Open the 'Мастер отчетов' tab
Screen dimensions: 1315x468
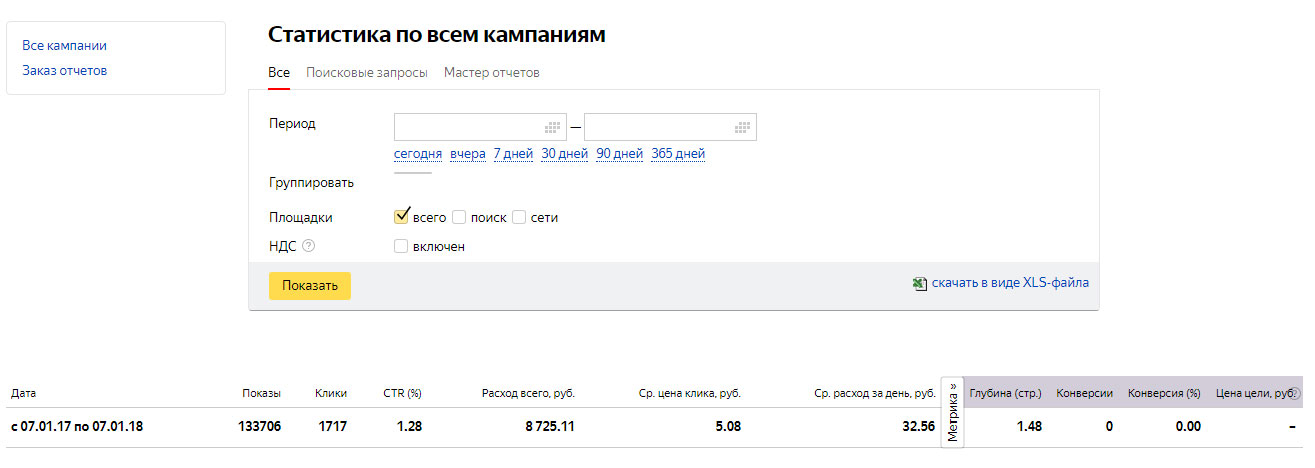(x=492, y=73)
